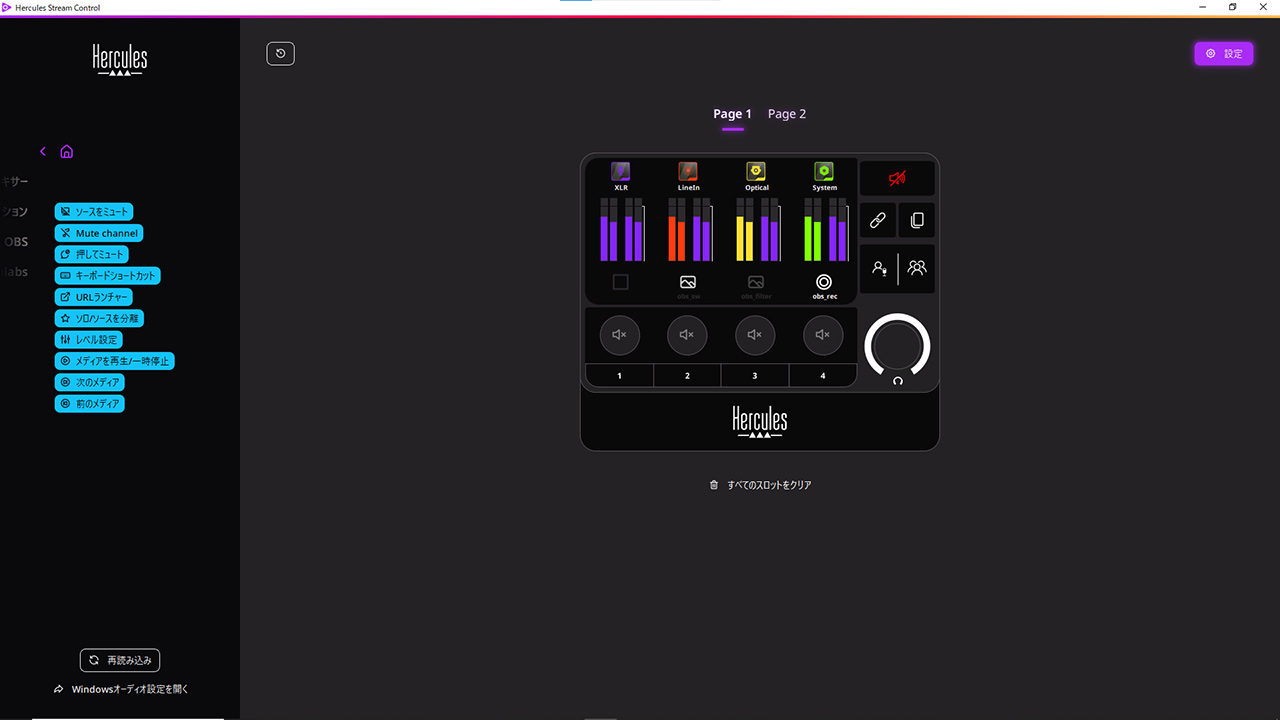The height and width of the screenshot is (720, 1280).
Task: Click the purple home icon in sidebar
Action: [x=67, y=152]
